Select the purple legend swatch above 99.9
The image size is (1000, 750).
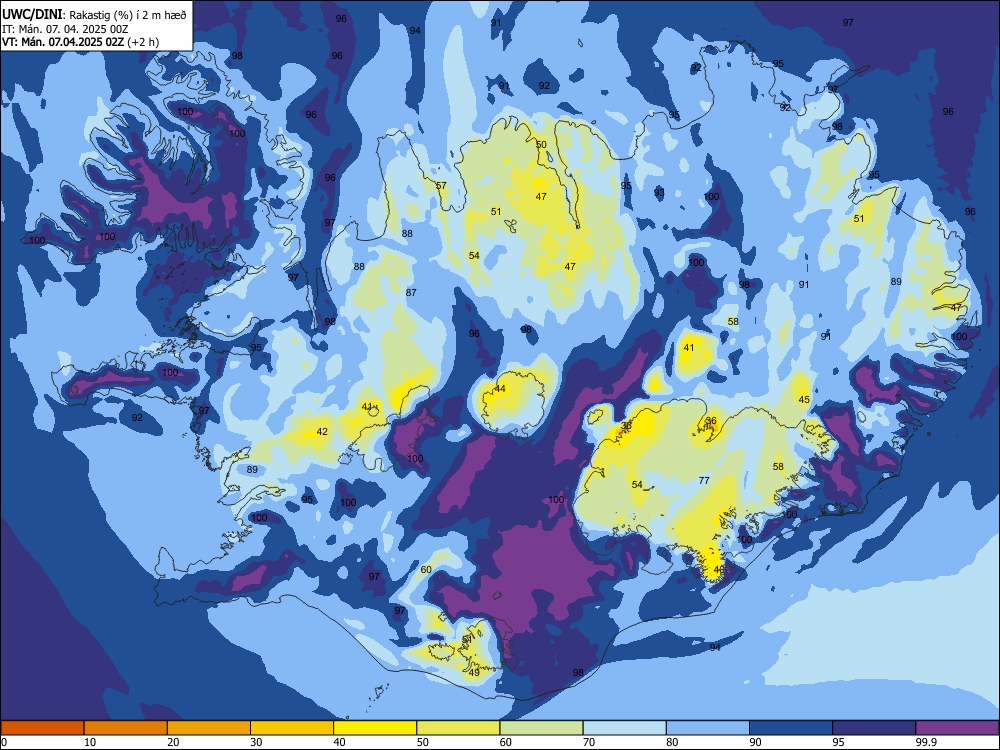957,728
